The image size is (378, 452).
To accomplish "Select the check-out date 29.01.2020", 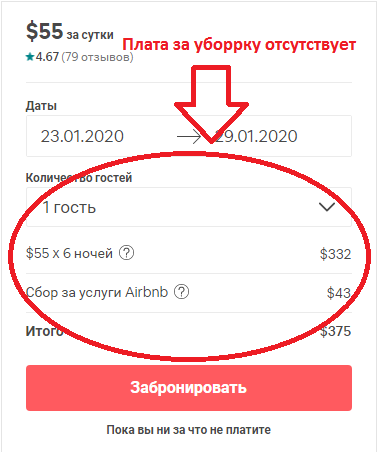I will click(x=256, y=136).
